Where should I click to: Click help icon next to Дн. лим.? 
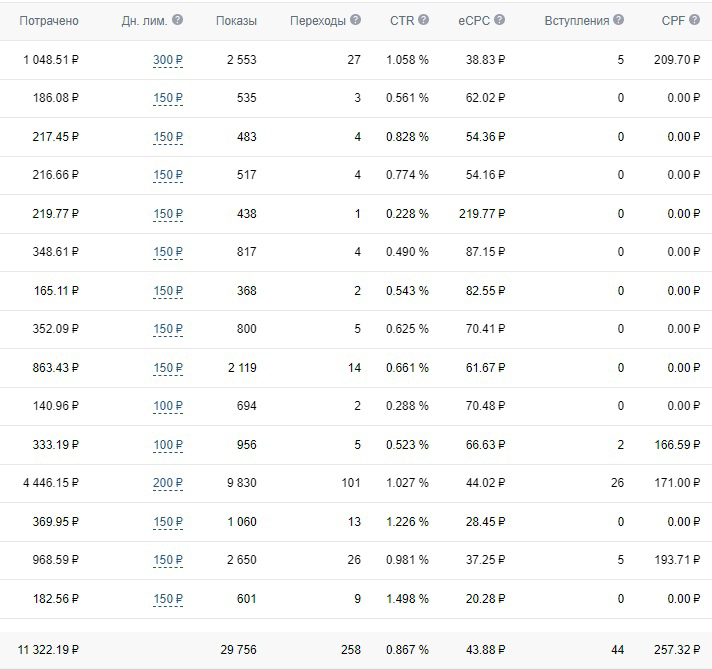pos(178,20)
